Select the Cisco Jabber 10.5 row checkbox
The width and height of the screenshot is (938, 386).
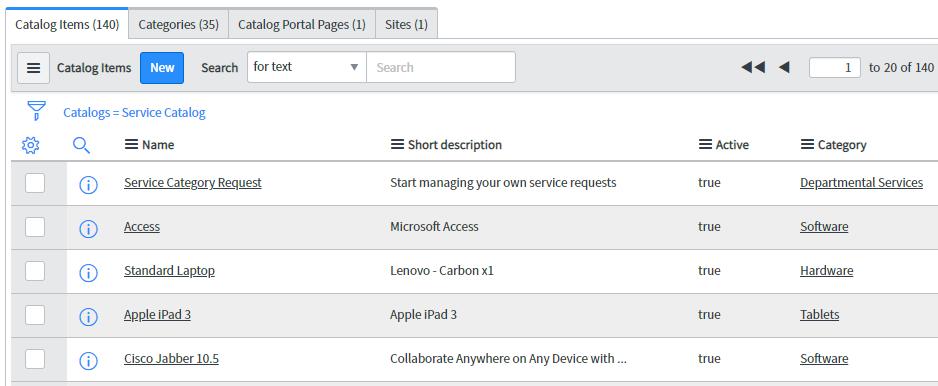[35, 358]
